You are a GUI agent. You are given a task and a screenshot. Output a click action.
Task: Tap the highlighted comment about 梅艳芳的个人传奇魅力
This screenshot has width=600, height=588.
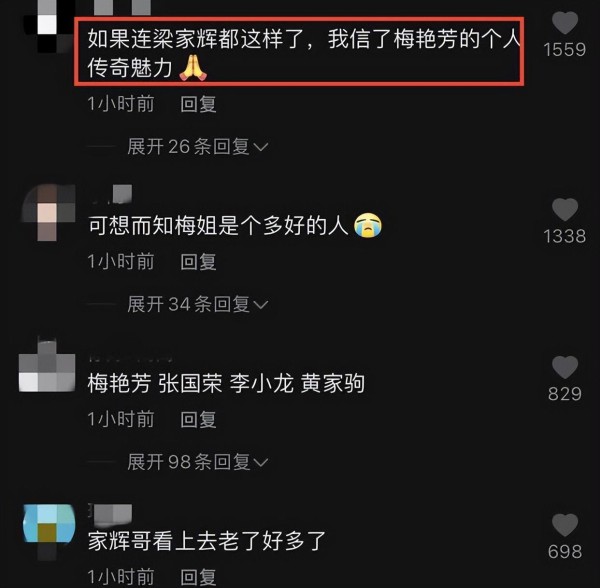point(299,52)
